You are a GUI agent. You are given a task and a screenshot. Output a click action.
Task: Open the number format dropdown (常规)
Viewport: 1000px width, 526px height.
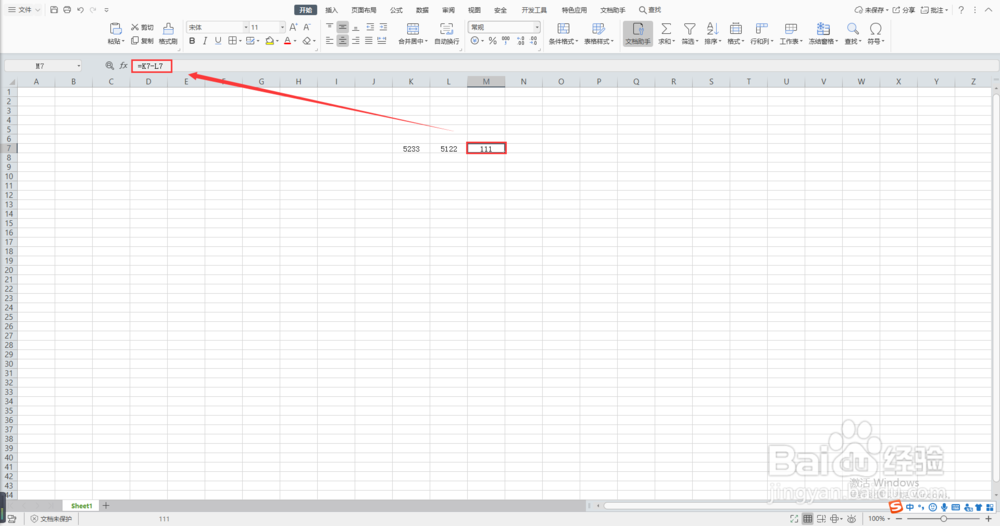click(537, 27)
